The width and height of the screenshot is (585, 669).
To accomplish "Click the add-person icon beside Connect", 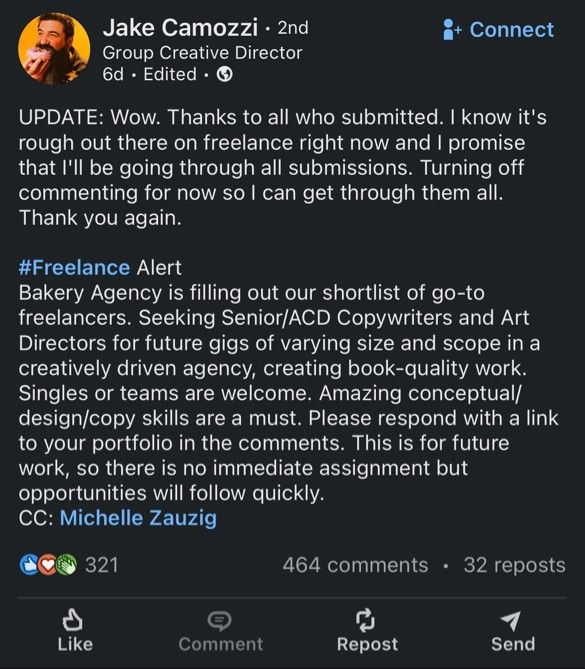I will point(452,29).
